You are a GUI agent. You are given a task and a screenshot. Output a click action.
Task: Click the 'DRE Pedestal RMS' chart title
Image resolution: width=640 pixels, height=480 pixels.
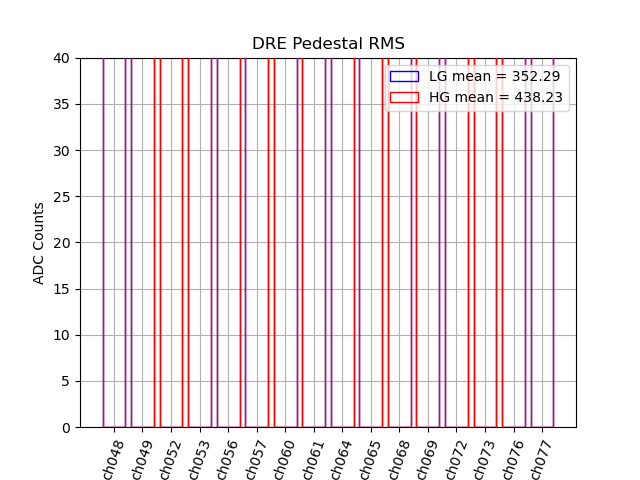pyautogui.click(x=328, y=44)
